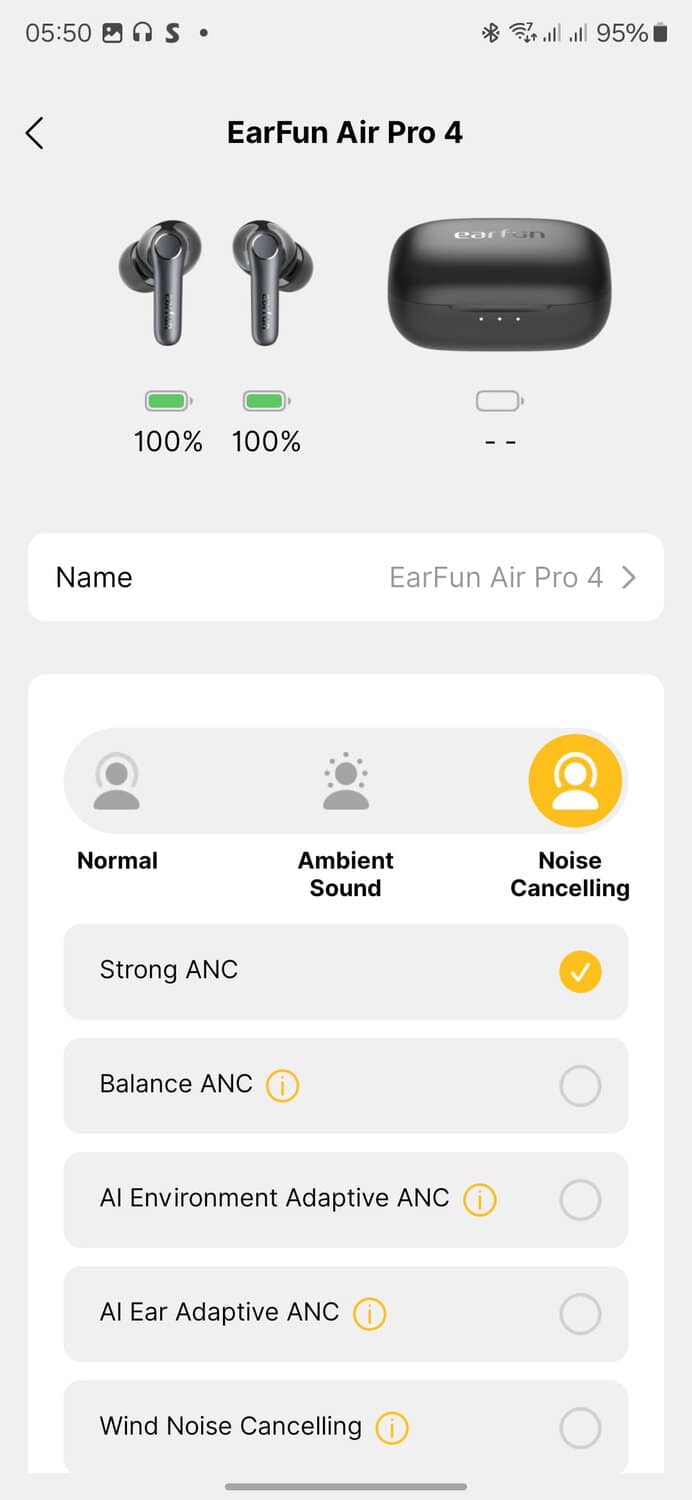Select the Strong ANC checked radio button
692x1500 pixels.
(x=580, y=971)
